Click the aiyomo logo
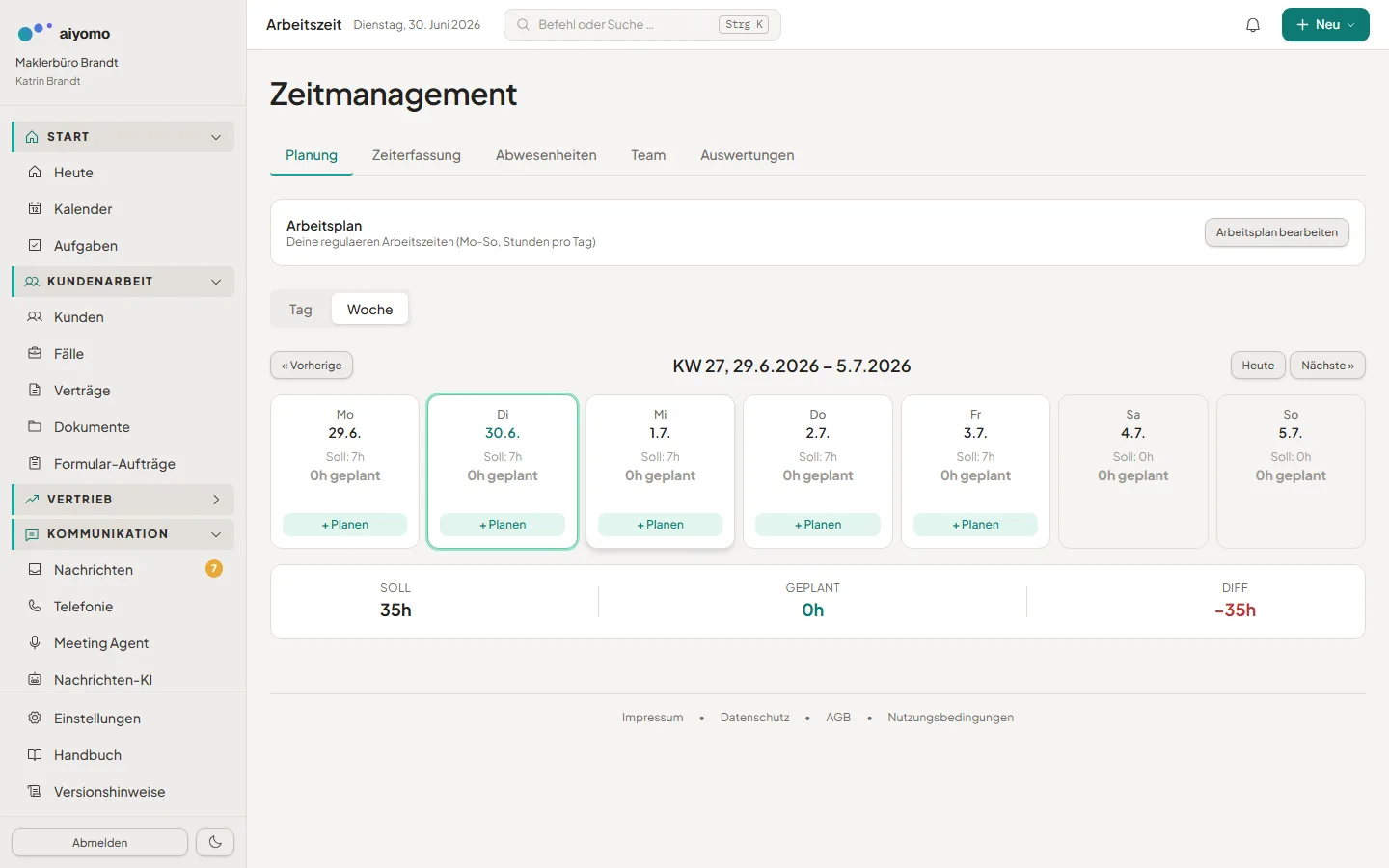 pyautogui.click(x=64, y=33)
